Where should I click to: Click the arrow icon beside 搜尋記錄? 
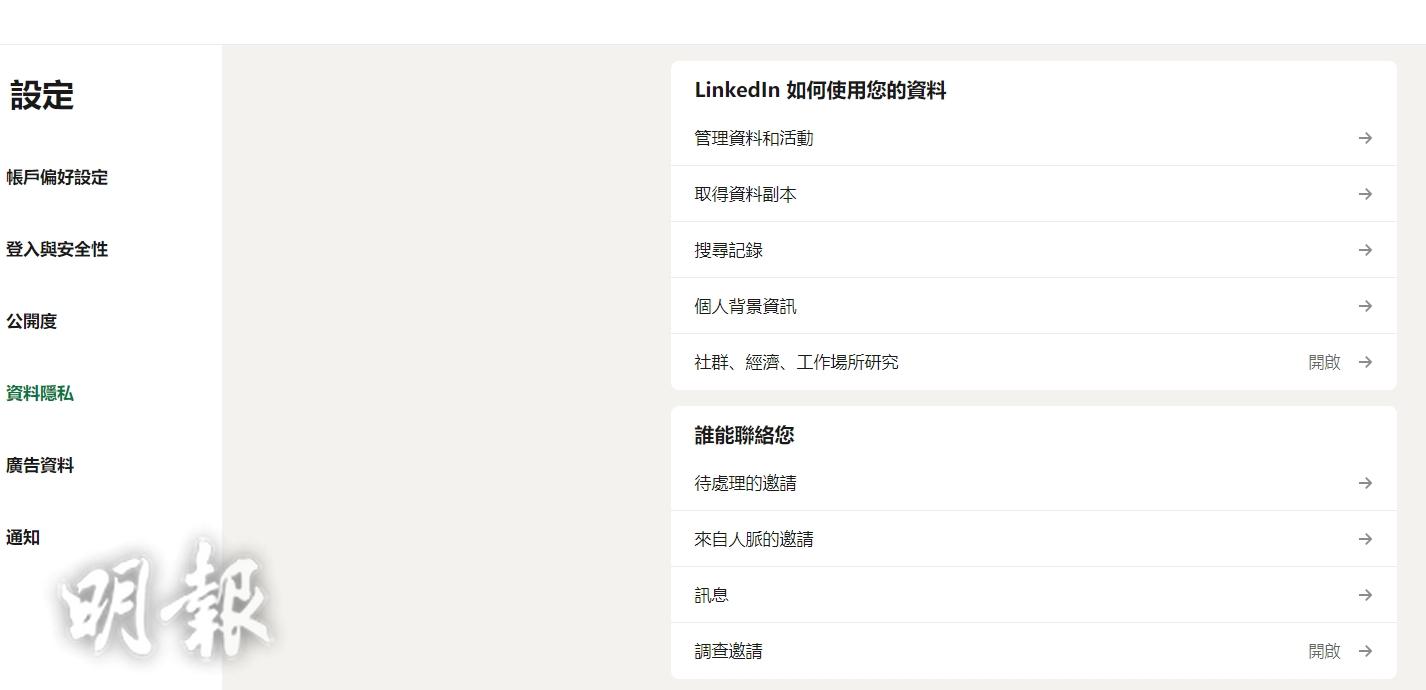pos(1365,250)
